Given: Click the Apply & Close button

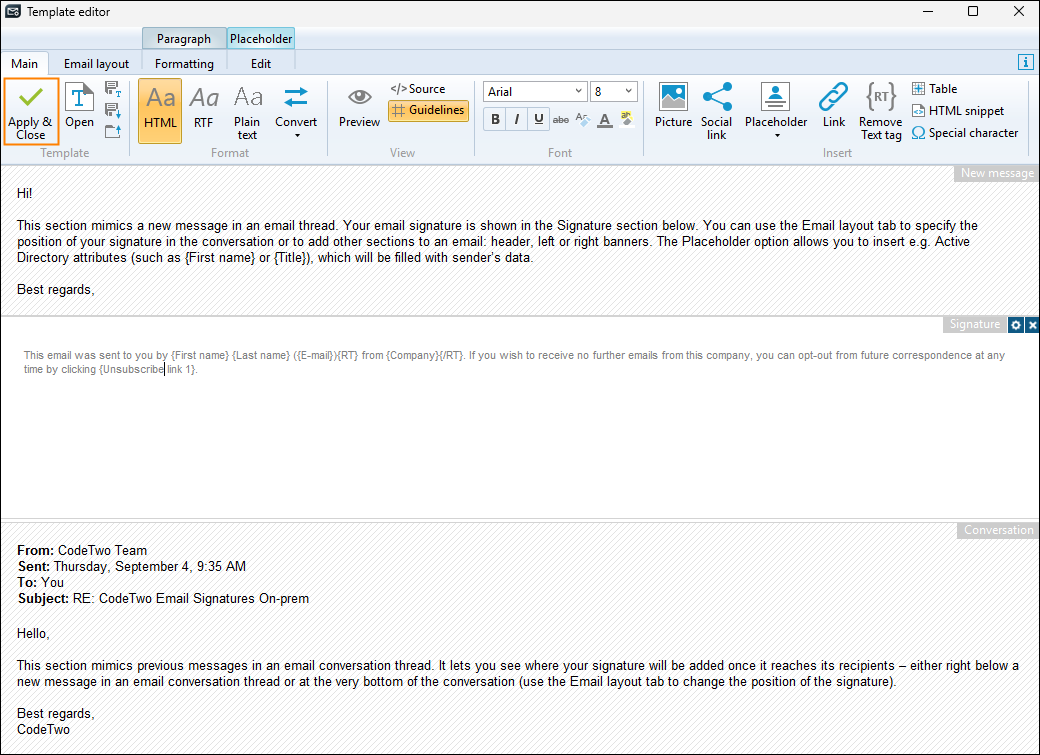Looking at the screenshot, I should coord(30,111).
